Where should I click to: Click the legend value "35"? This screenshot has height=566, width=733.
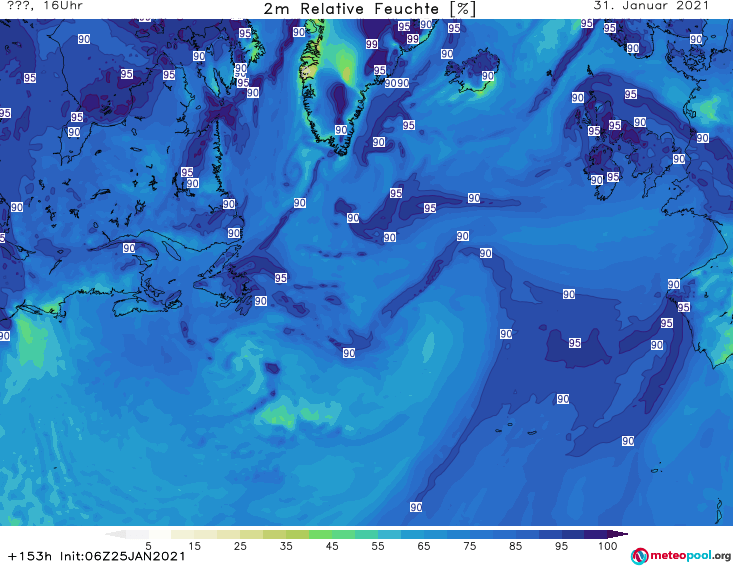[286, 546]
